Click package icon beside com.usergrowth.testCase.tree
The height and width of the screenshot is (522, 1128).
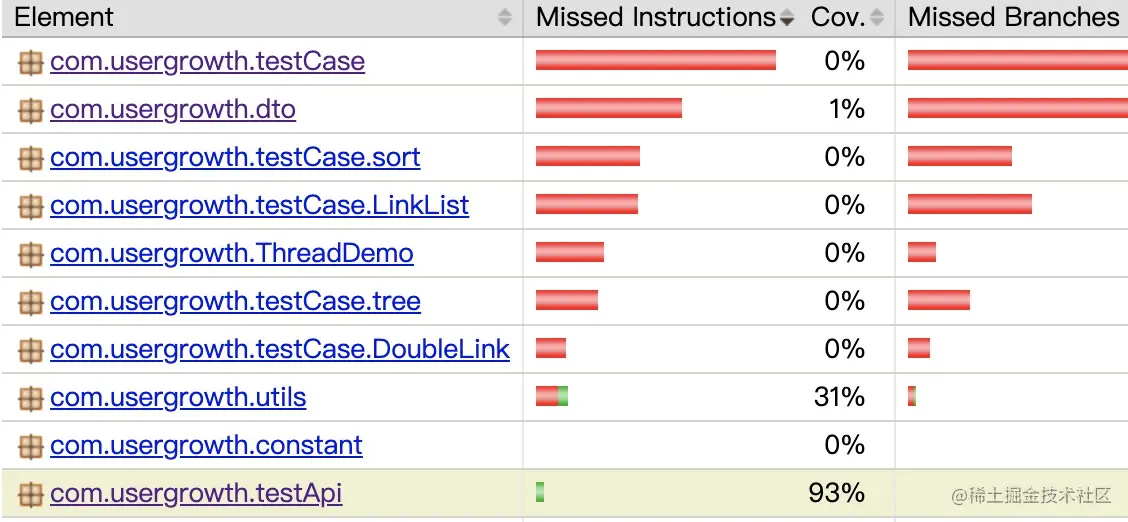pyautogui.click(x=31, y=302)
